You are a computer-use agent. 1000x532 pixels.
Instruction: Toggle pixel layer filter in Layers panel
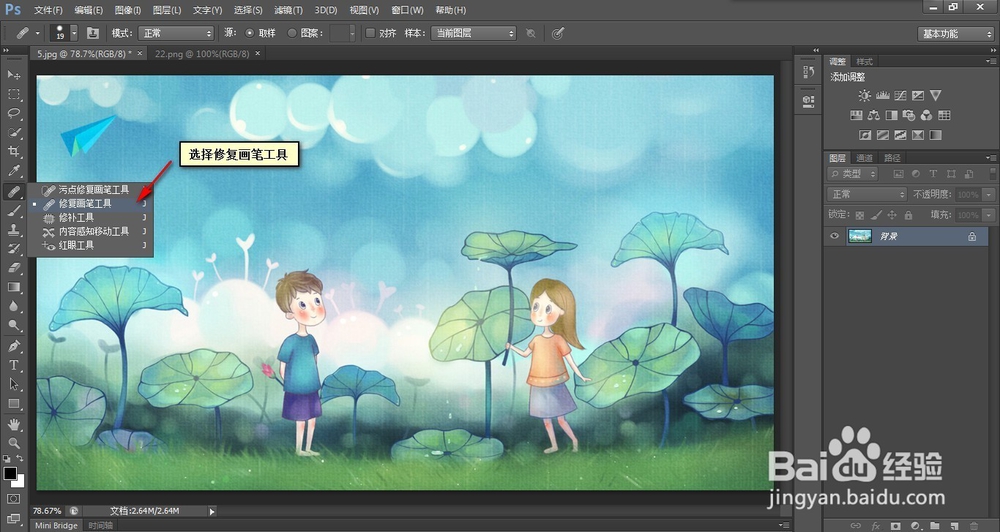(x=898, y=174)
